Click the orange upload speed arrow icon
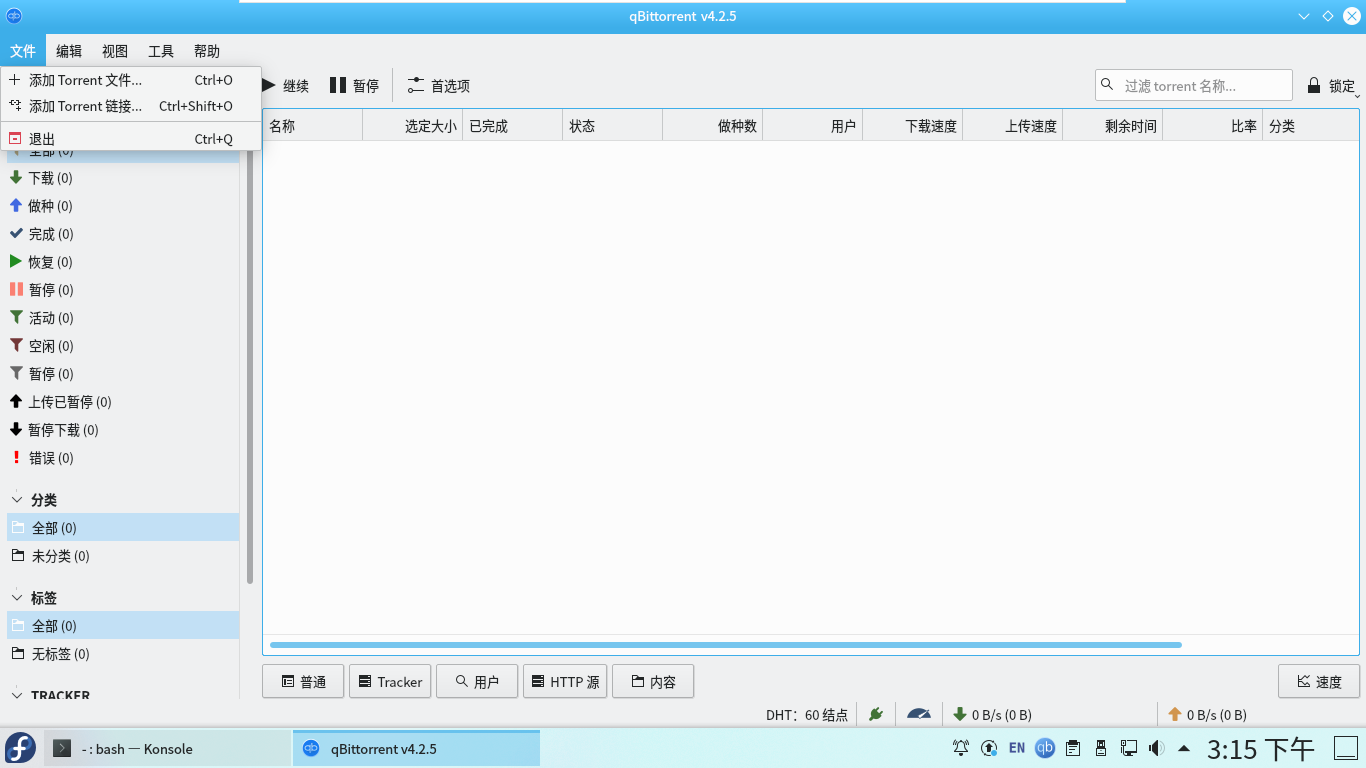This screenshot has height=768, width=1366. 1175,714
